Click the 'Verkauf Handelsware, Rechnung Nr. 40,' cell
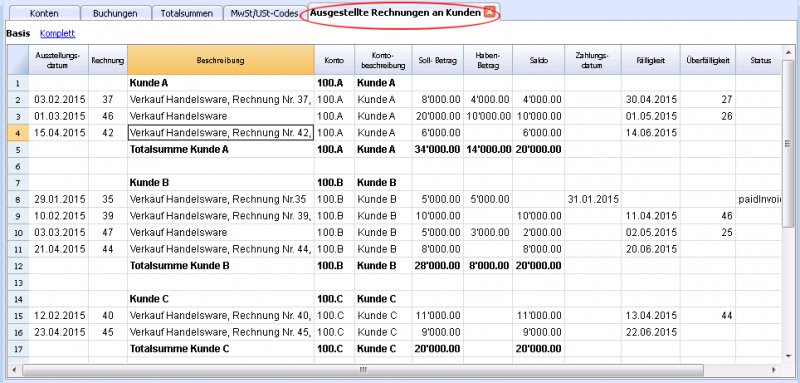Viewport: 800px width, 383px height. point(220,316)
